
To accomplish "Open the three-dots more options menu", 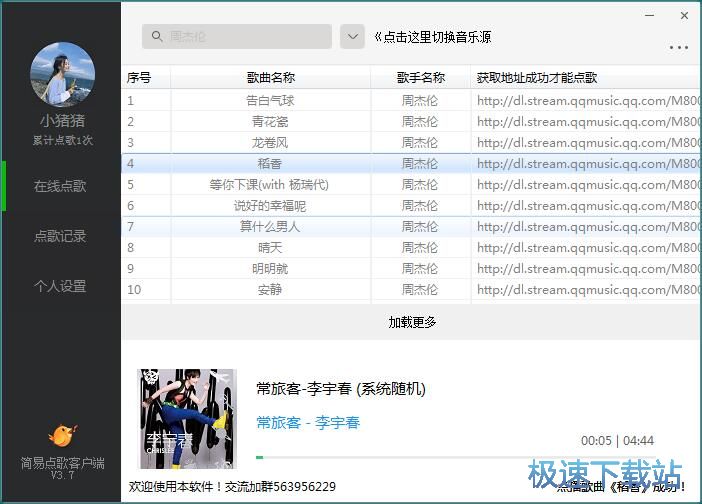I will [x=679, y=47].
